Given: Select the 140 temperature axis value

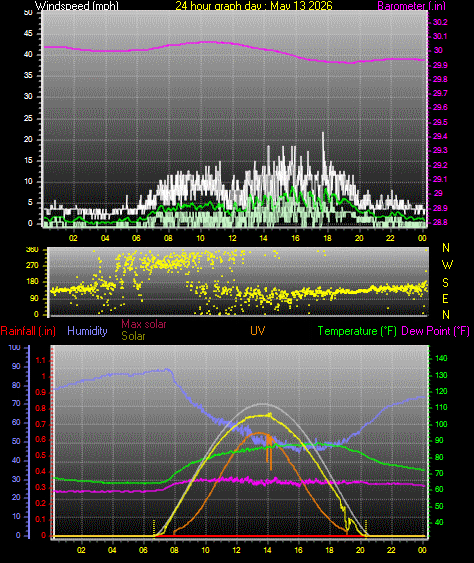Looking at the screenshot, I should click(441, 358).
